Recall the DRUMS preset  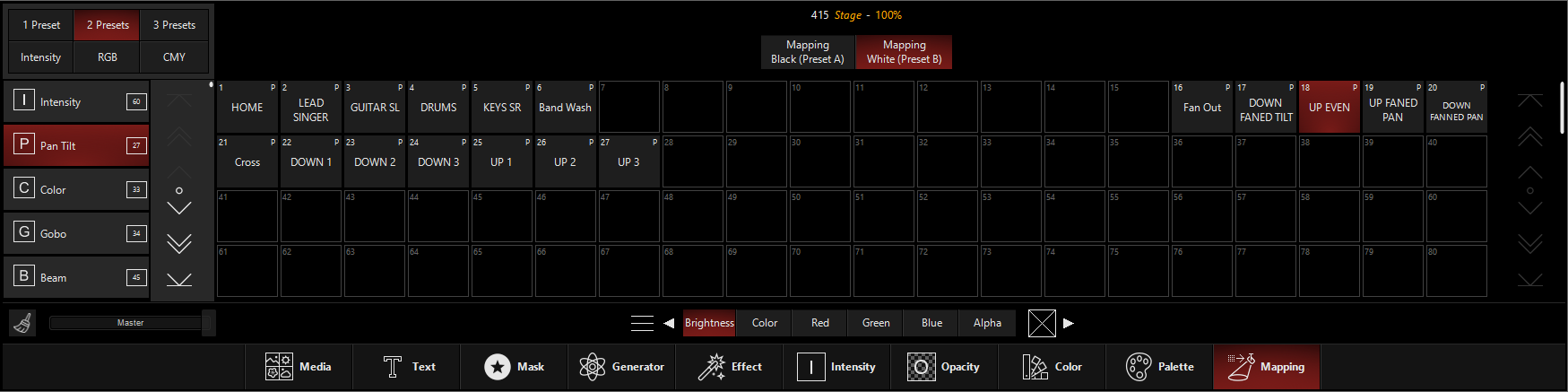coord(438,107)
